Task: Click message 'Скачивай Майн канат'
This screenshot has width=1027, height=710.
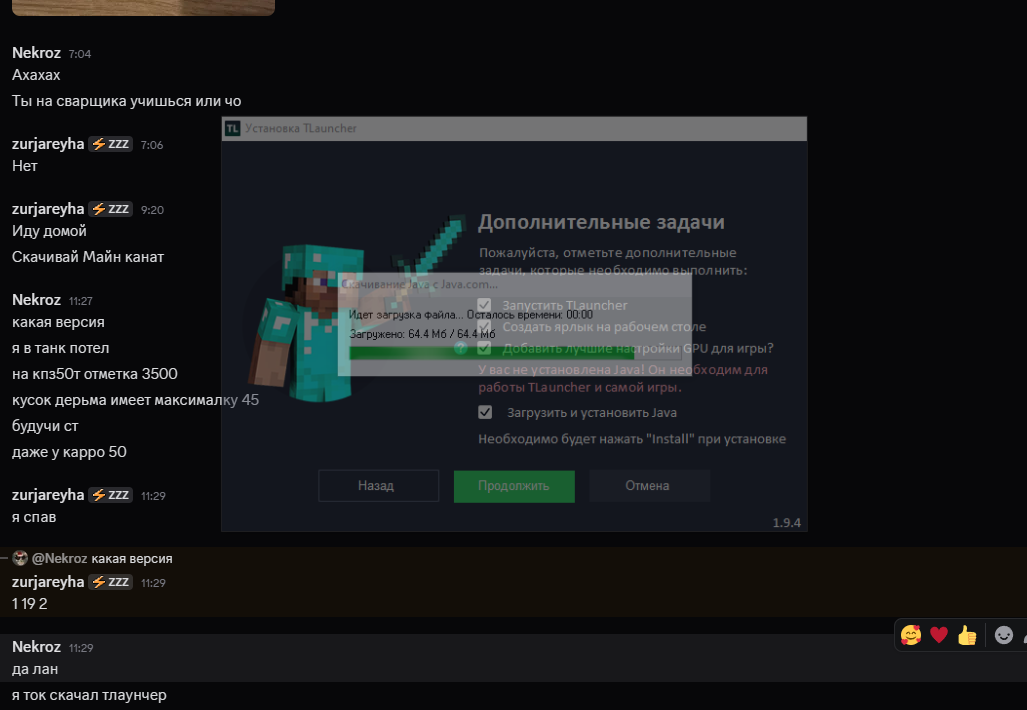Action: (x=88, y=257)
